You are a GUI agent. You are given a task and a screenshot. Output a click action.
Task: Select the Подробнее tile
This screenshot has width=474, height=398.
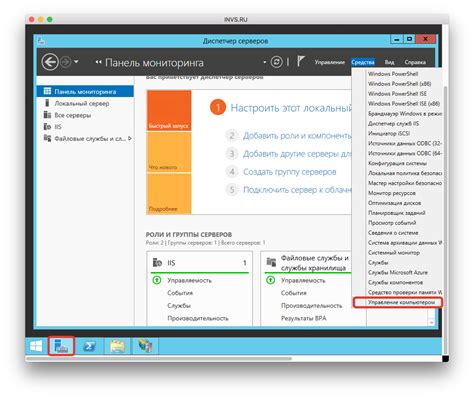pos(169,194)
